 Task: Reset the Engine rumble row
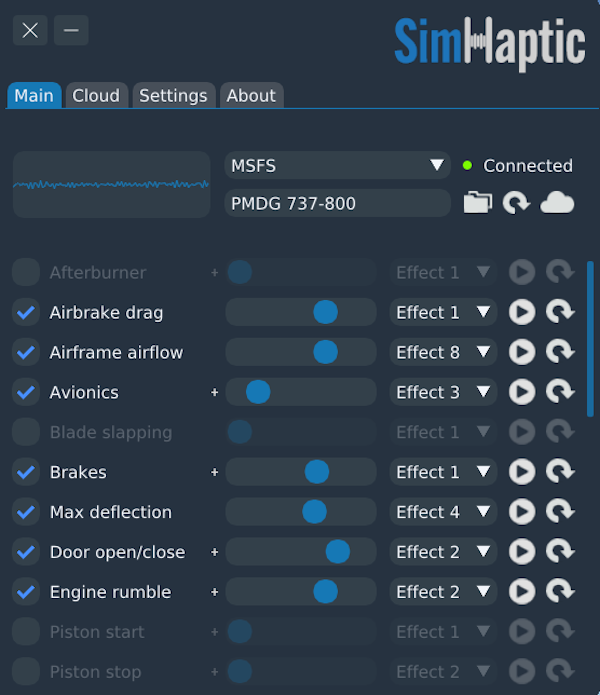coord(561,591)
